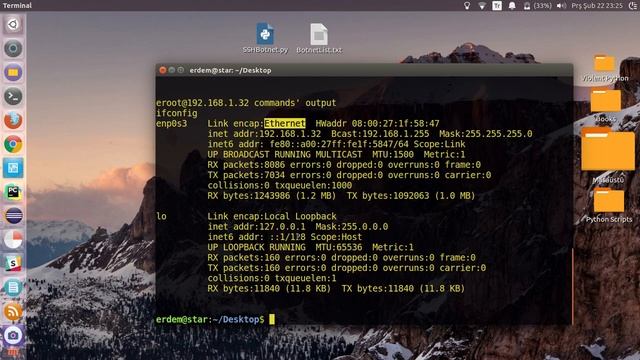
Task: Open the Tr keyboard layout indicator
Action: (497, 5)
